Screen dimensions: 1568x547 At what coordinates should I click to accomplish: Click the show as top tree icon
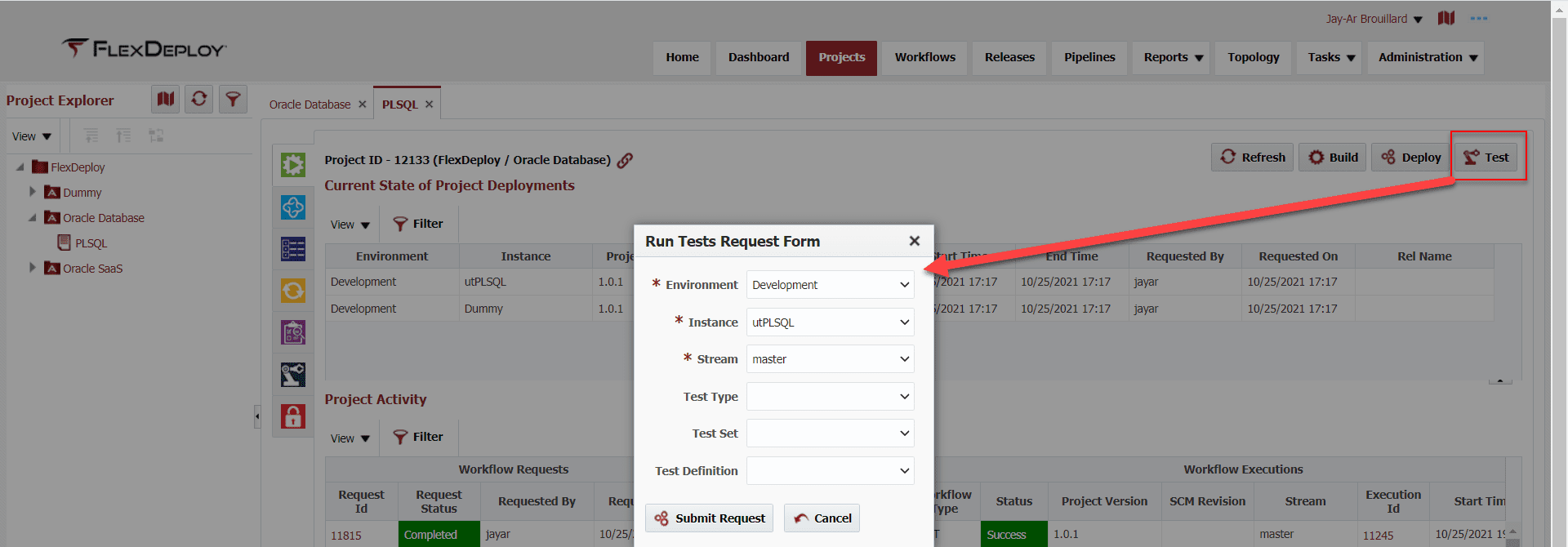156,136
